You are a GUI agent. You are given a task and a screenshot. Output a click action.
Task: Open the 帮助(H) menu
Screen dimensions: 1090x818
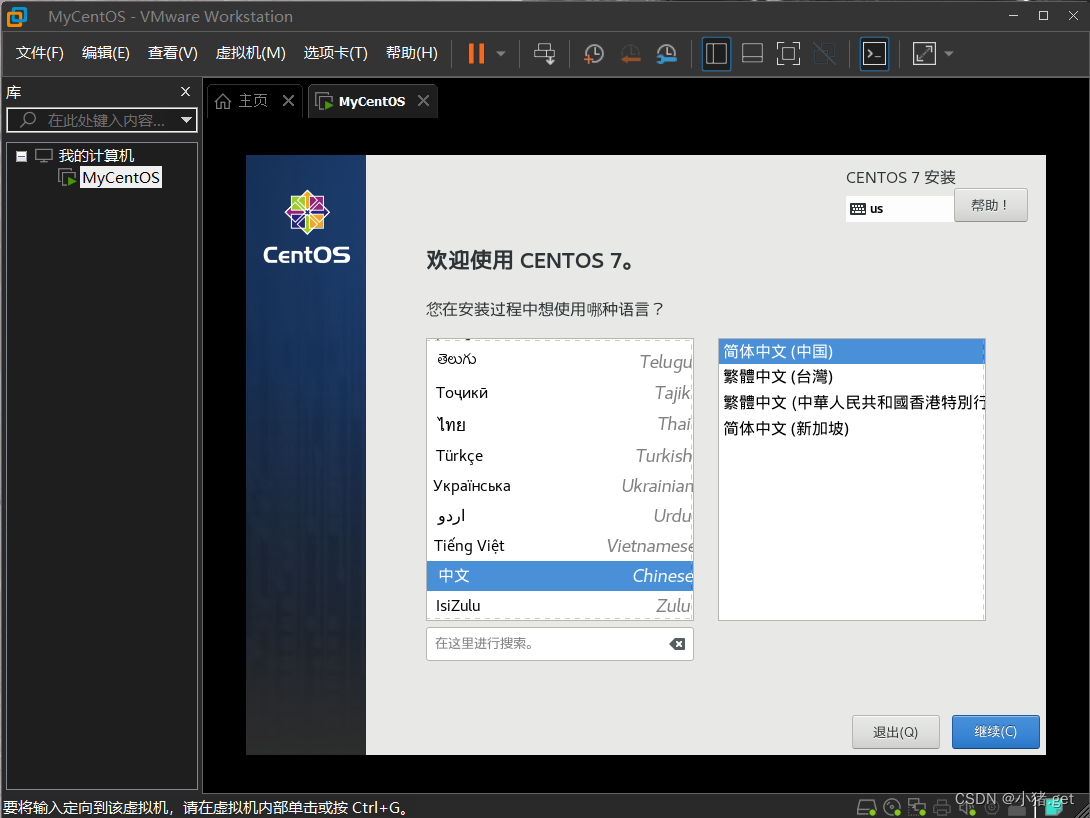[x=412, y=53]
